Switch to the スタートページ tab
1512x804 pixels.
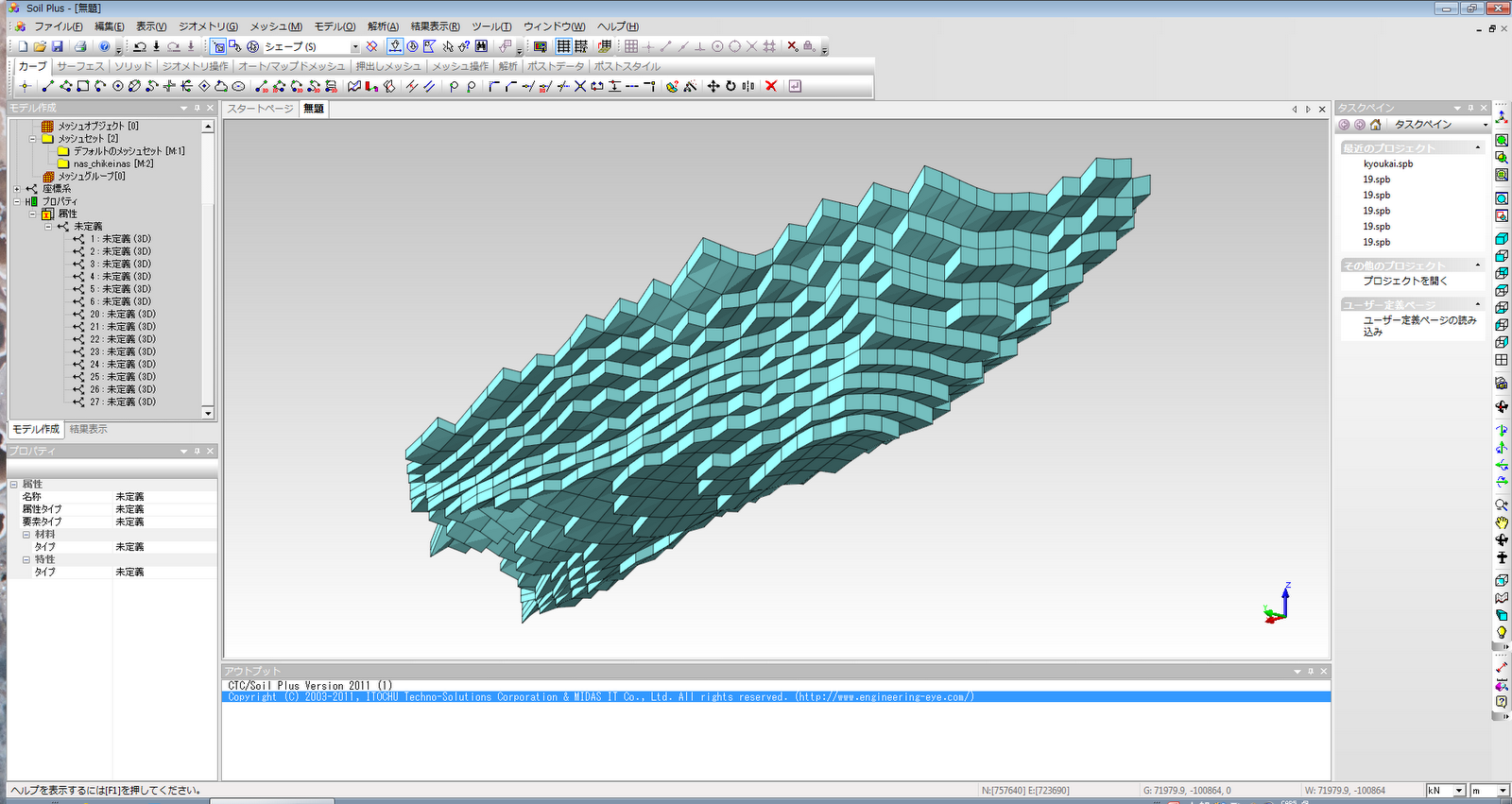click(261, 109)
